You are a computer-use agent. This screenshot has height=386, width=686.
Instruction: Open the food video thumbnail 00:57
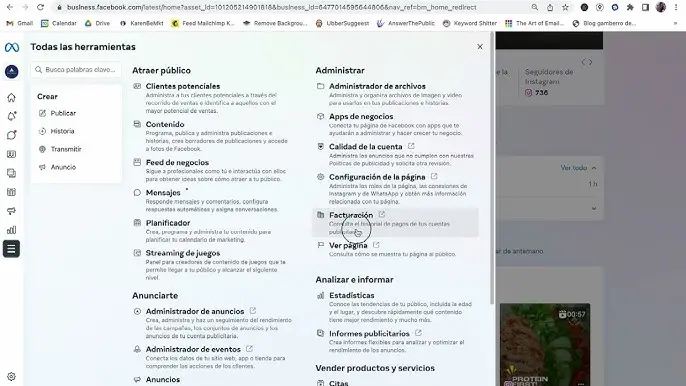click(x=545, y=344)
